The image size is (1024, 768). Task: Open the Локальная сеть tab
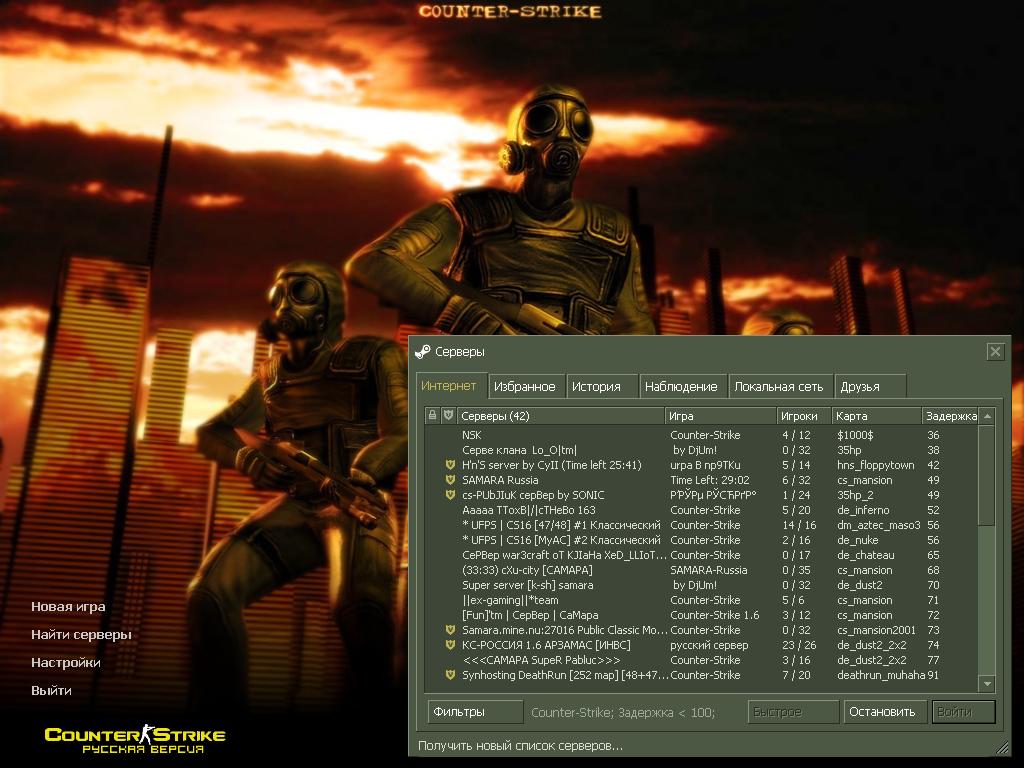(779, 387)
